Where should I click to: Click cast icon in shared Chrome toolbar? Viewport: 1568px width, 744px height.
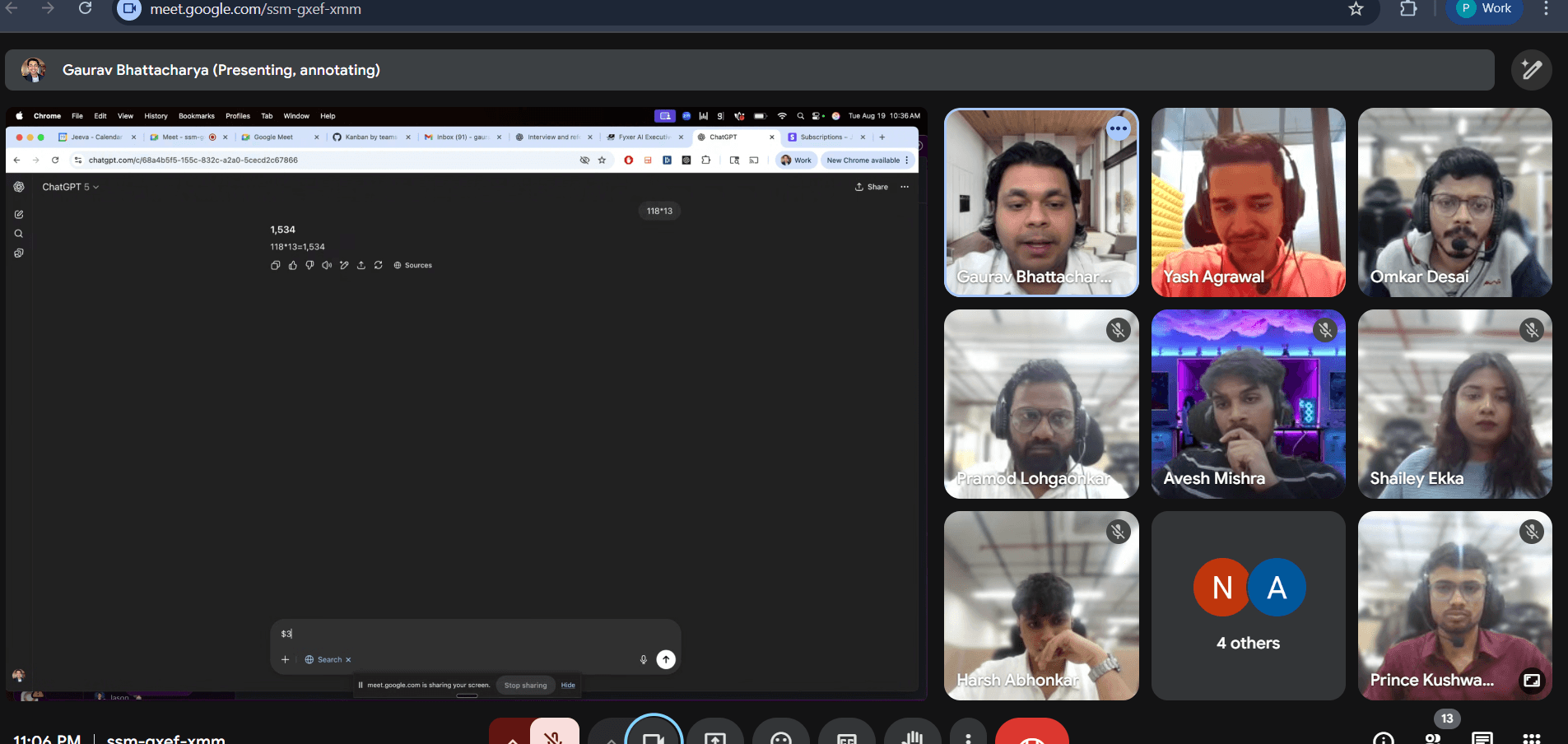pos(754,160)
